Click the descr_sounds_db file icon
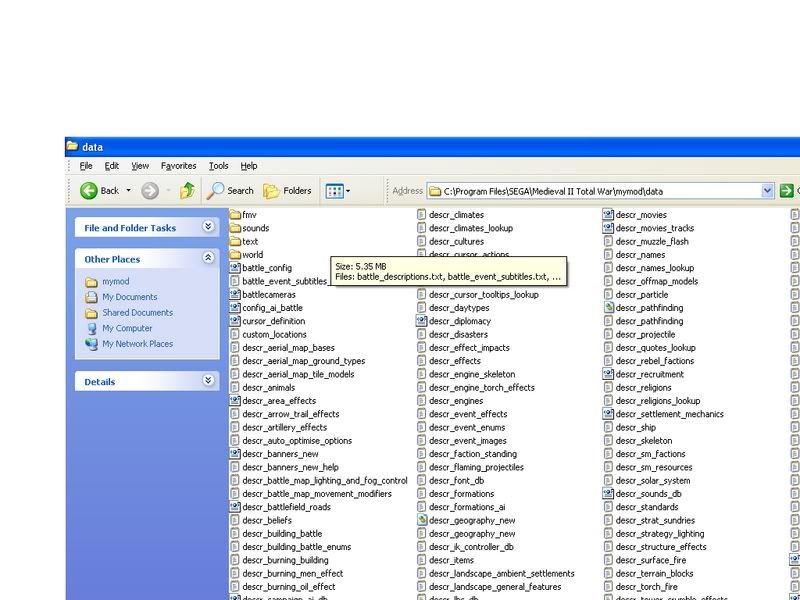The width and height of the screenshot is (800, 600). coord(608,493)
